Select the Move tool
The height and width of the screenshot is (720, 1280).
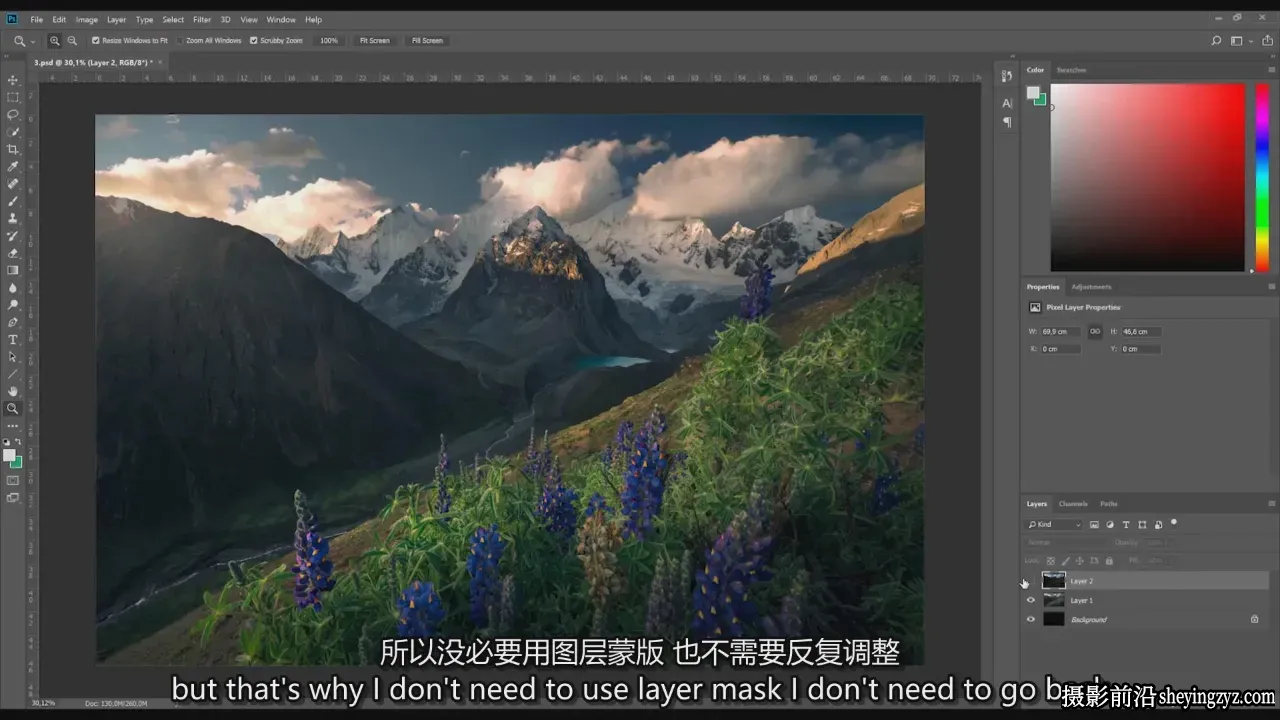(x=13, y=80)
